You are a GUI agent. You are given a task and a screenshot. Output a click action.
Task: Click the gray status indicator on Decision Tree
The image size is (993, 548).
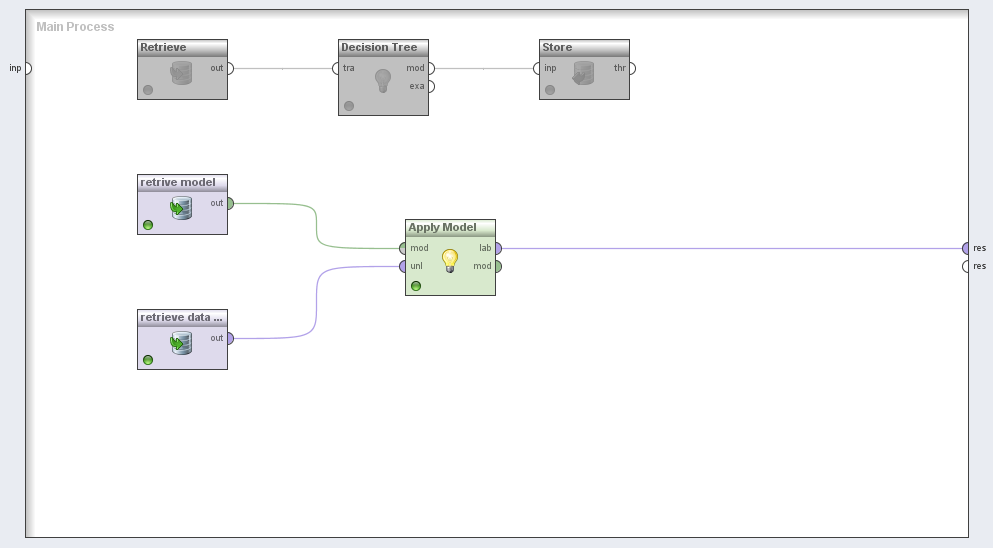[349, 106]
